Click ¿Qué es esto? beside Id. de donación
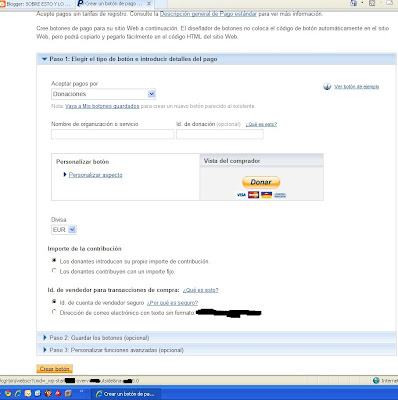This screenshot has height=400, width=398. [x=261, y=124]
